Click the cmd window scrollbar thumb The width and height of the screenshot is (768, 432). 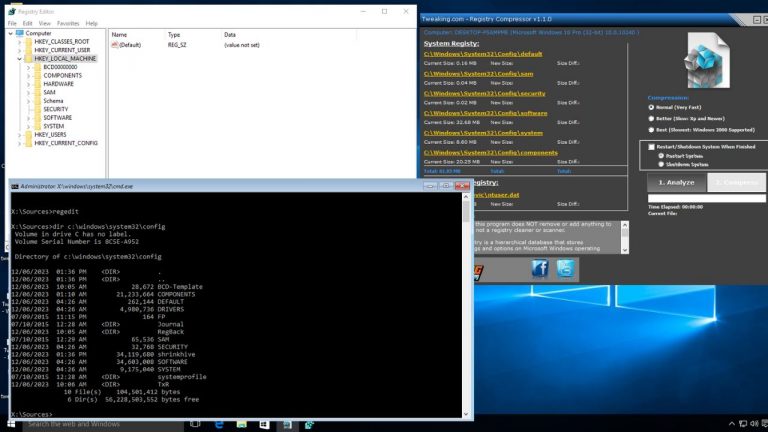[466, 211]
